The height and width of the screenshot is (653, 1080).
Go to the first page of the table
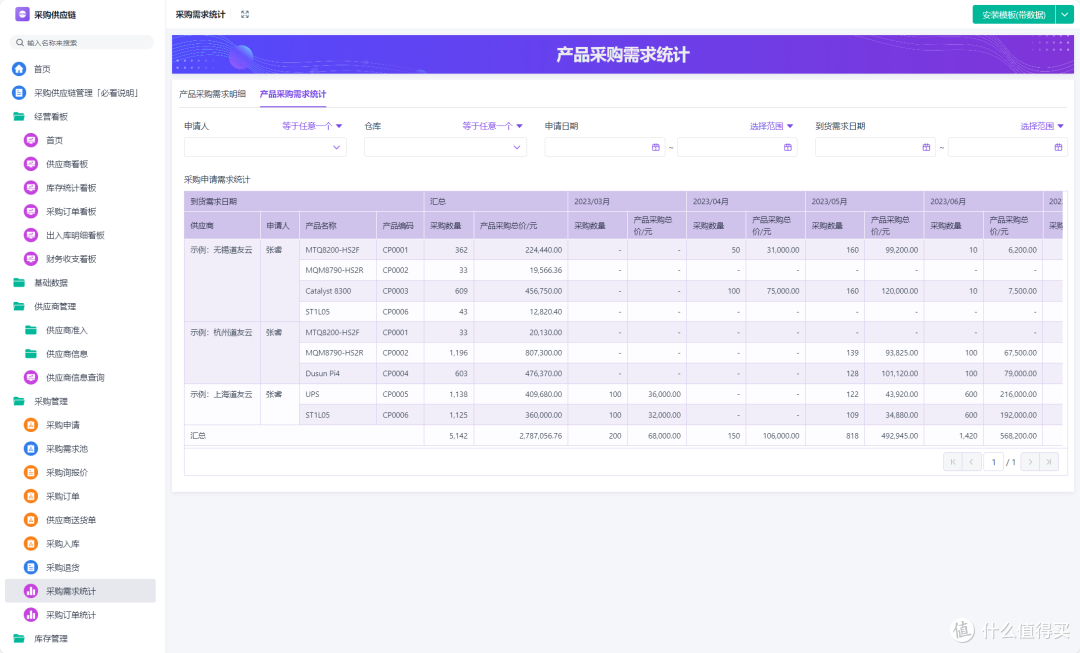[x=953, y=462]
